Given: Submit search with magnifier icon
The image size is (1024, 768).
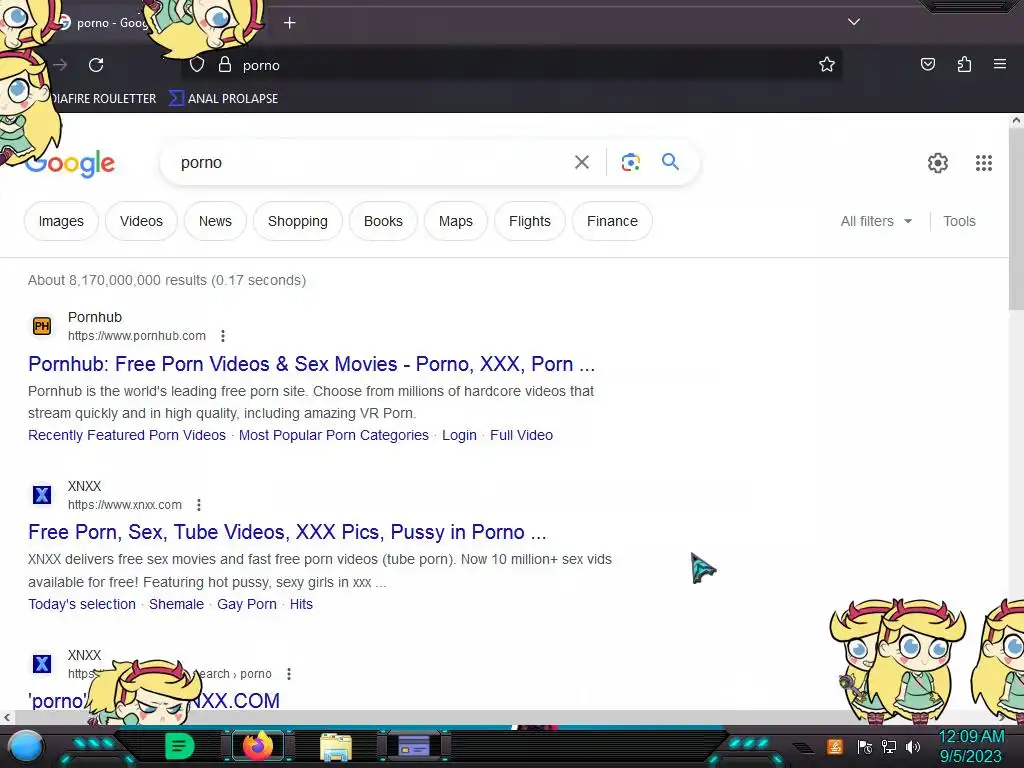Looking at the screenshot, I should [670, 162].
